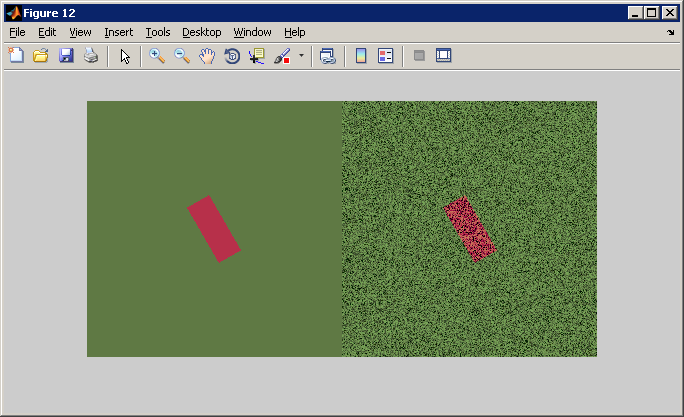The width and height of the screenshot is (684, 417).
Task: Create a new figure with the New Figure icon
Action: [16, 56]
